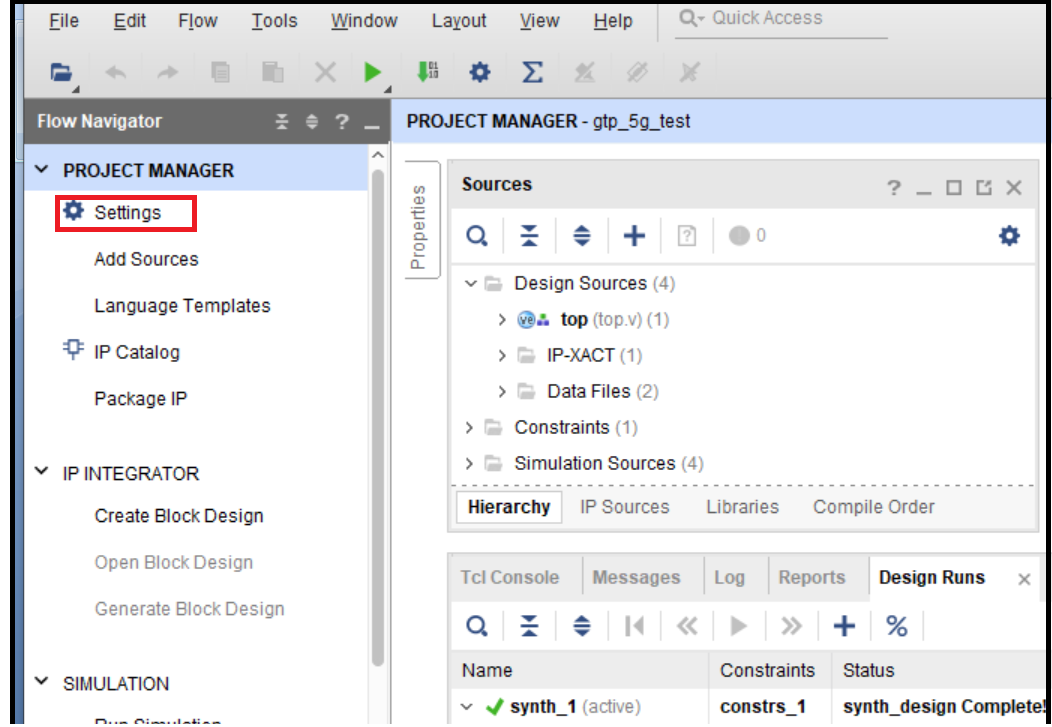
Task: Open the Tools menu
Action: point(274,21)
